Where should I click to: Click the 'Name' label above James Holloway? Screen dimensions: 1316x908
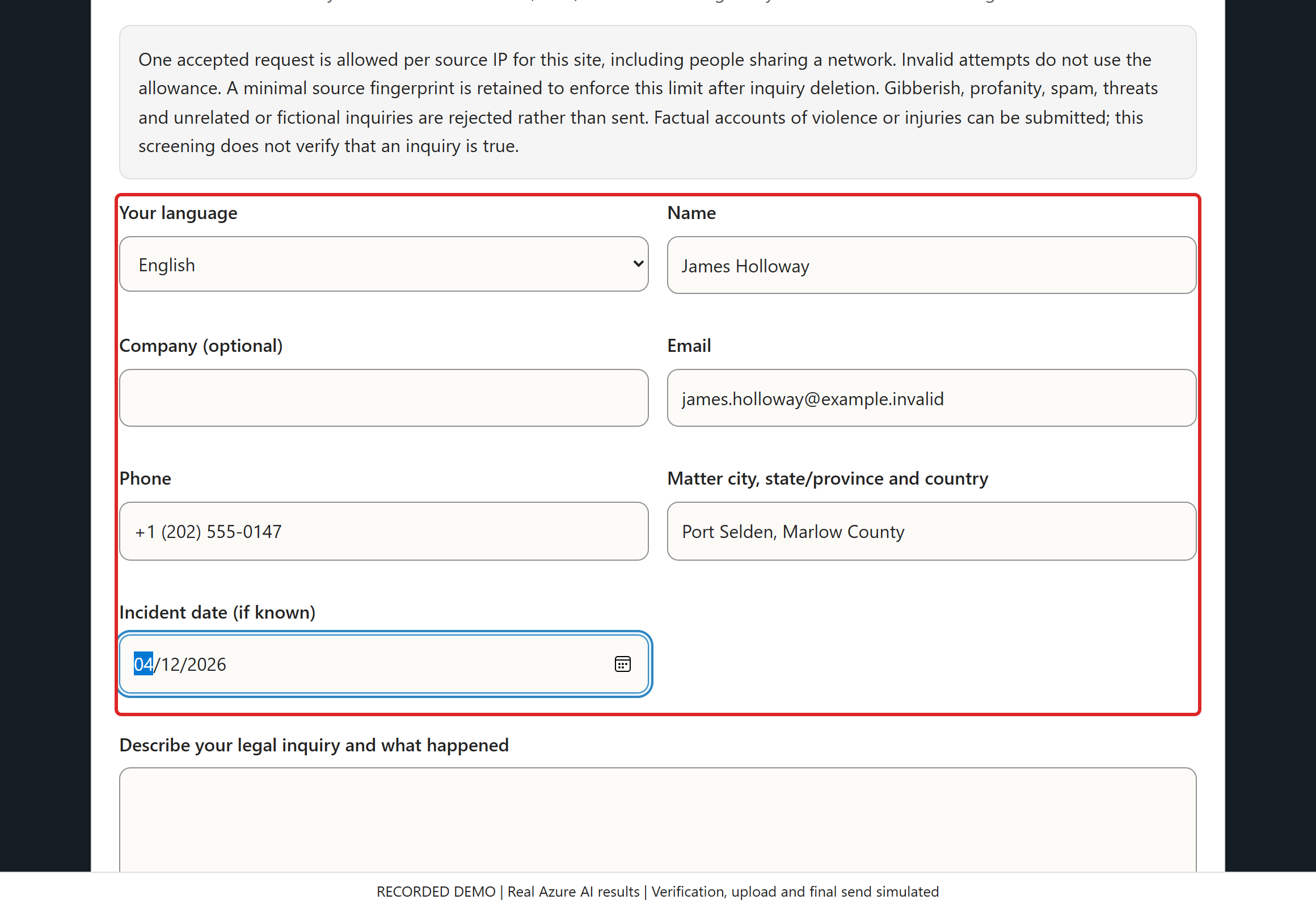click(691, 213)
